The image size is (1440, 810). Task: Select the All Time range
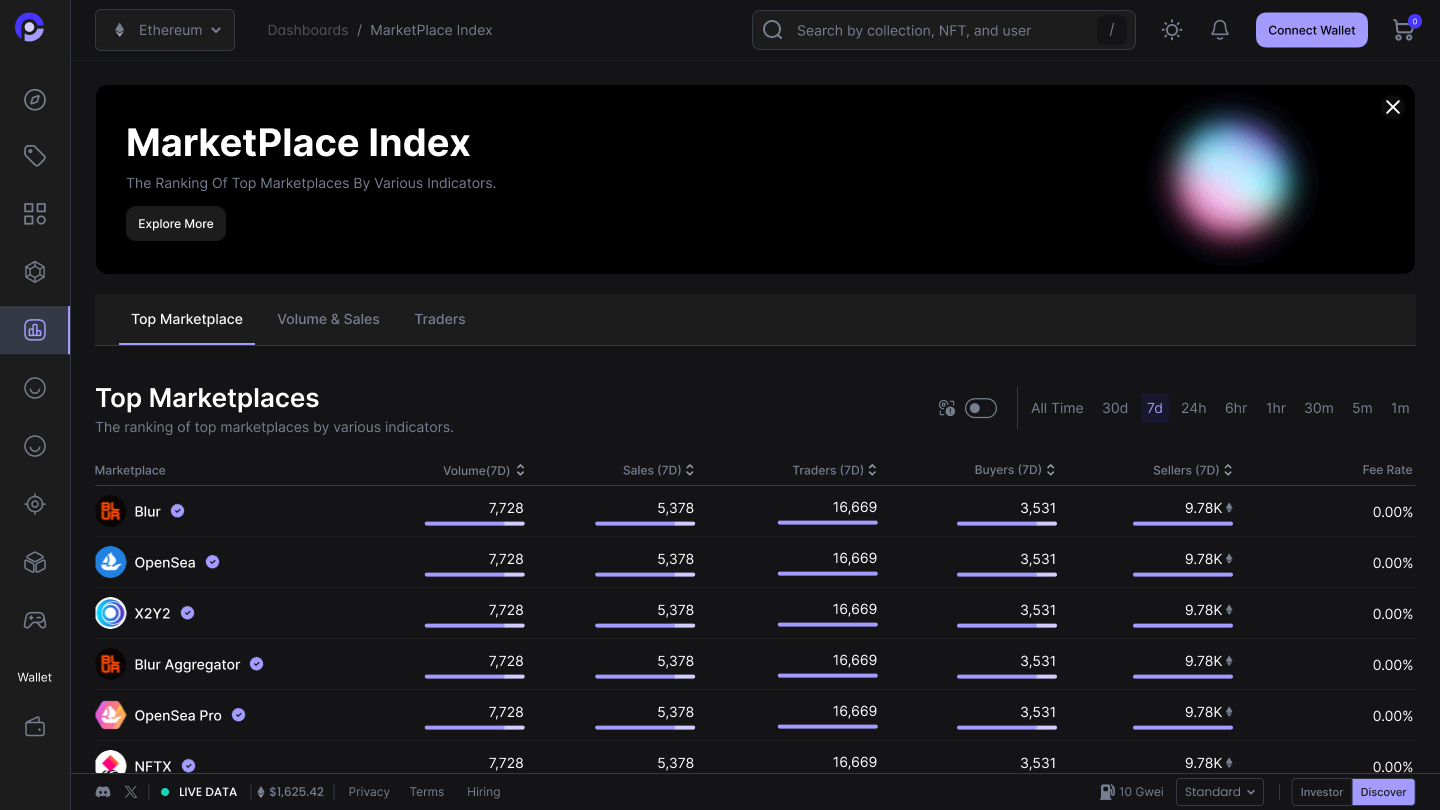click(1057, 408)
